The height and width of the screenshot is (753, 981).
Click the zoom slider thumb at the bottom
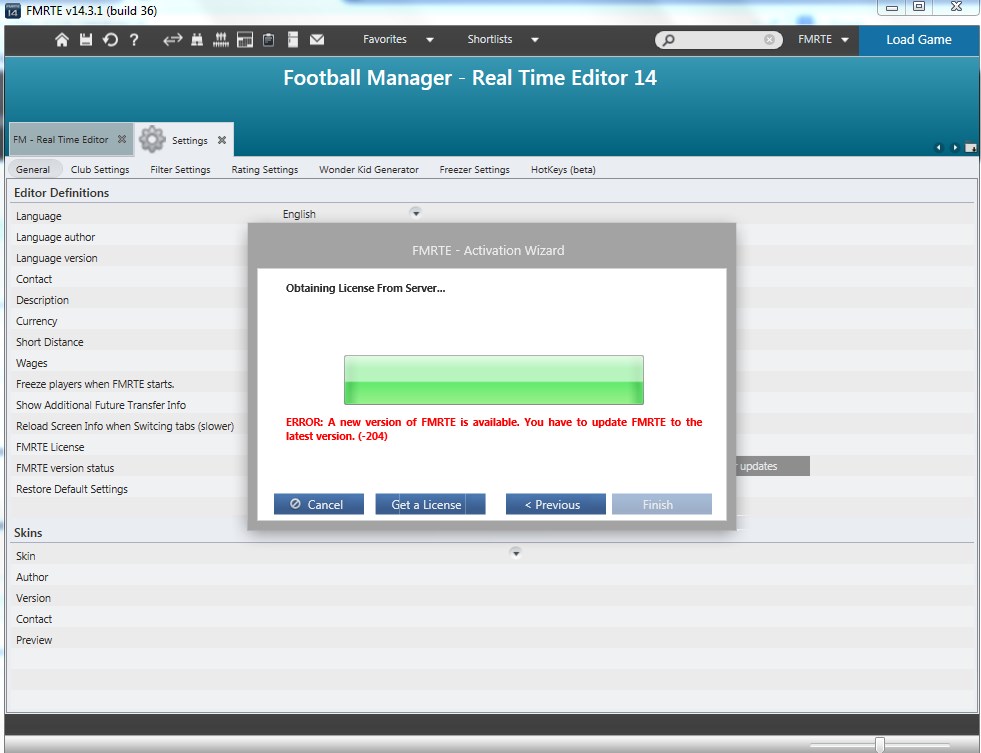click(880, 744)
